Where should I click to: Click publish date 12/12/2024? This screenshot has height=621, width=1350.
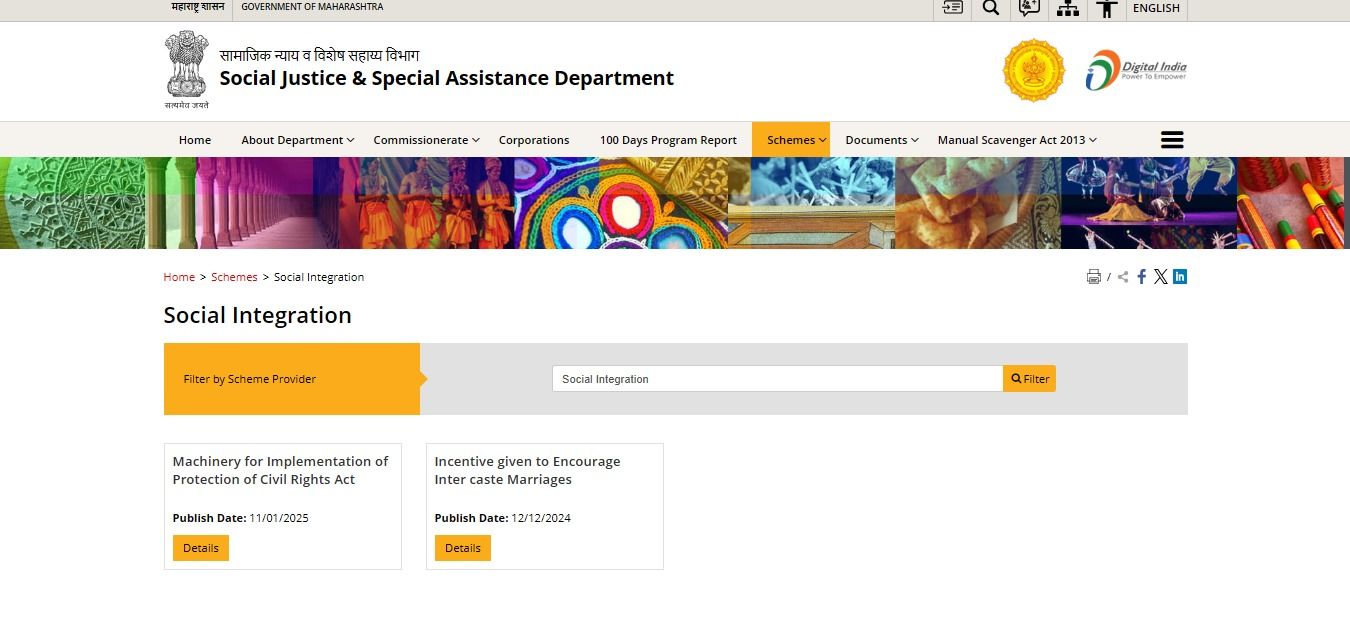(x=541, y=518)
